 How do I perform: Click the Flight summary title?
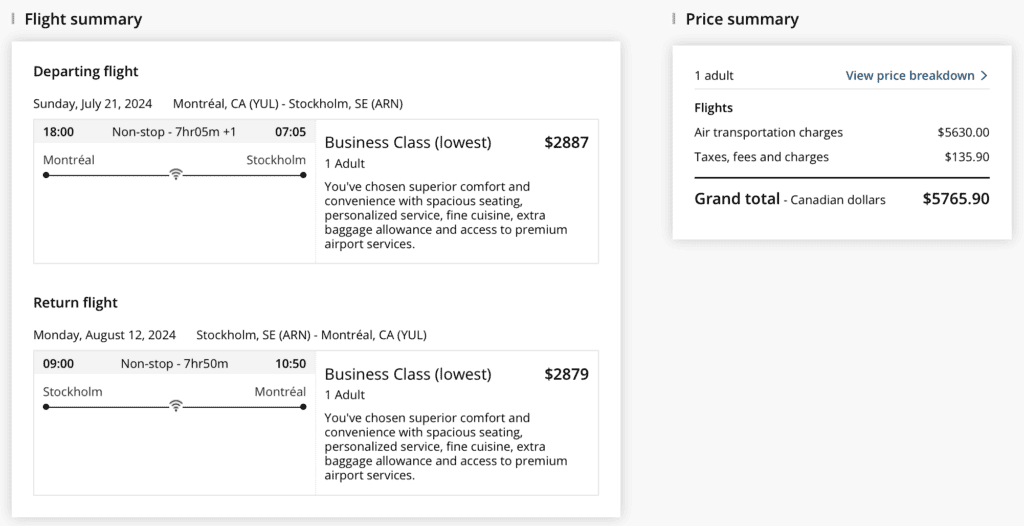(83, 19)
